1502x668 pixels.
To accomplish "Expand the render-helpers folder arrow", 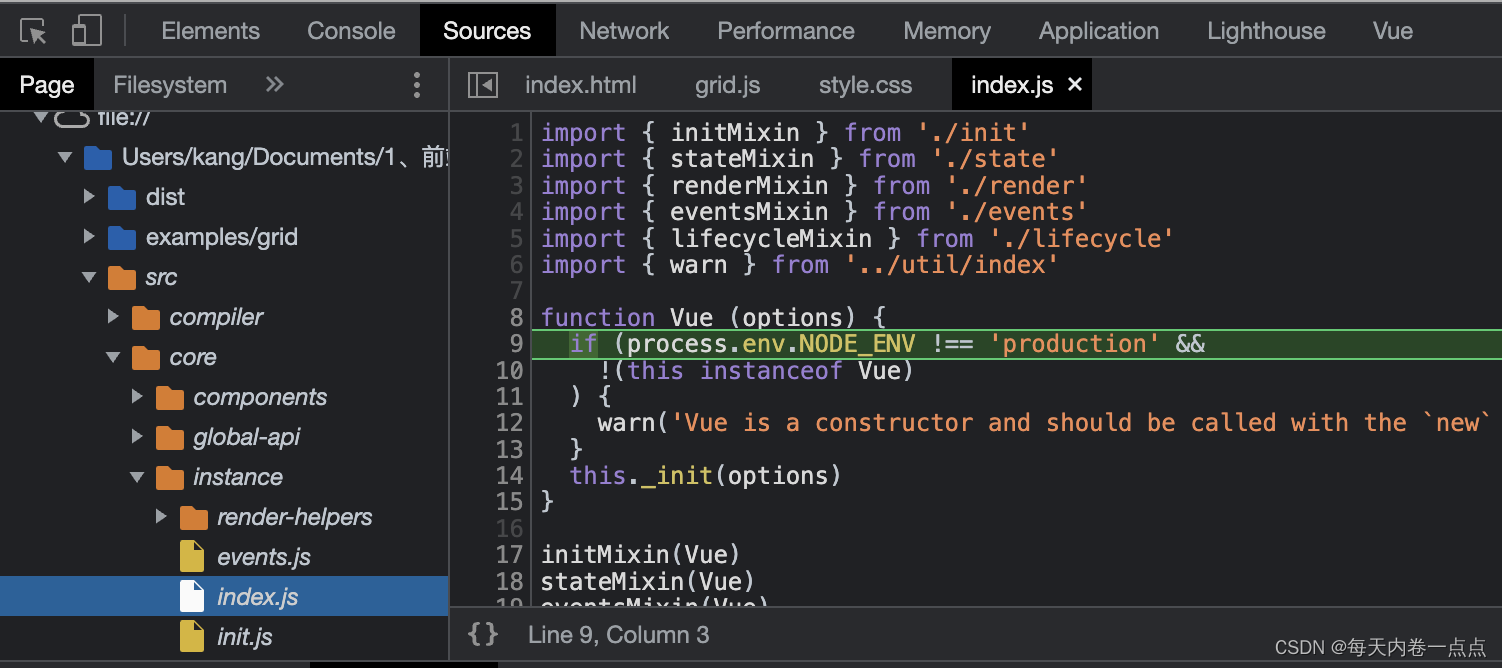I will point(161,517).
